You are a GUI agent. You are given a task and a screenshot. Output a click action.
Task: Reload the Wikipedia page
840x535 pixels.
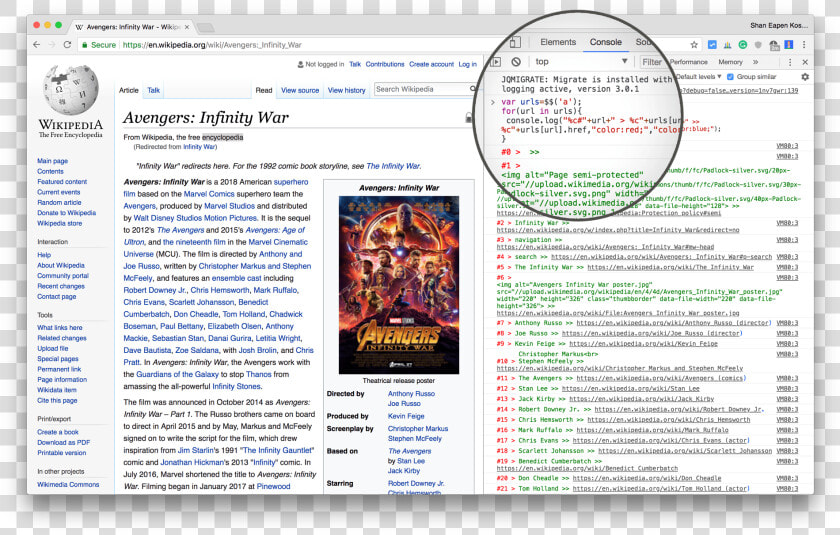(x=67, y=45)
